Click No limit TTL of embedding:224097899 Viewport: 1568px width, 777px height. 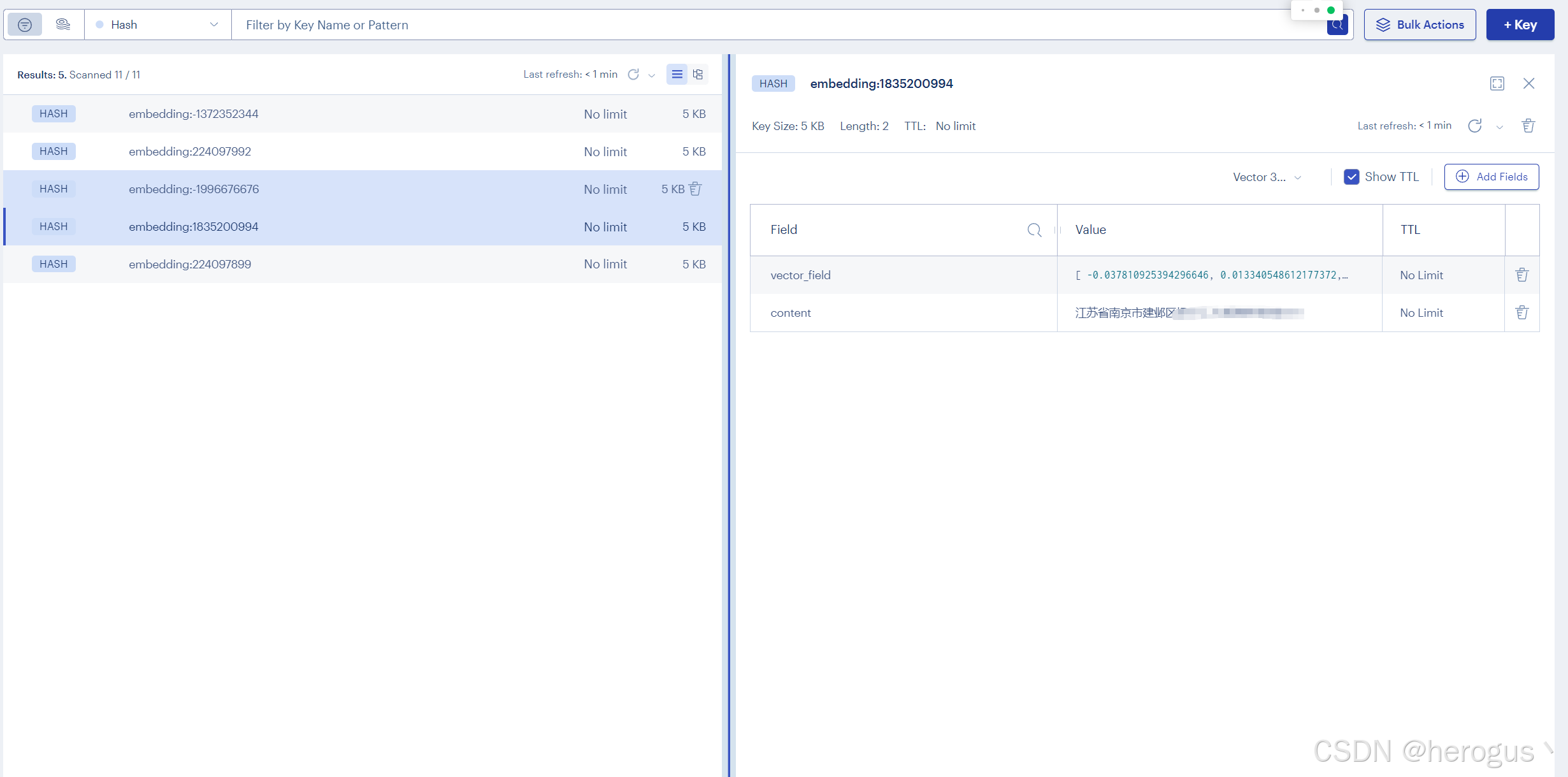tap(605, 264)
